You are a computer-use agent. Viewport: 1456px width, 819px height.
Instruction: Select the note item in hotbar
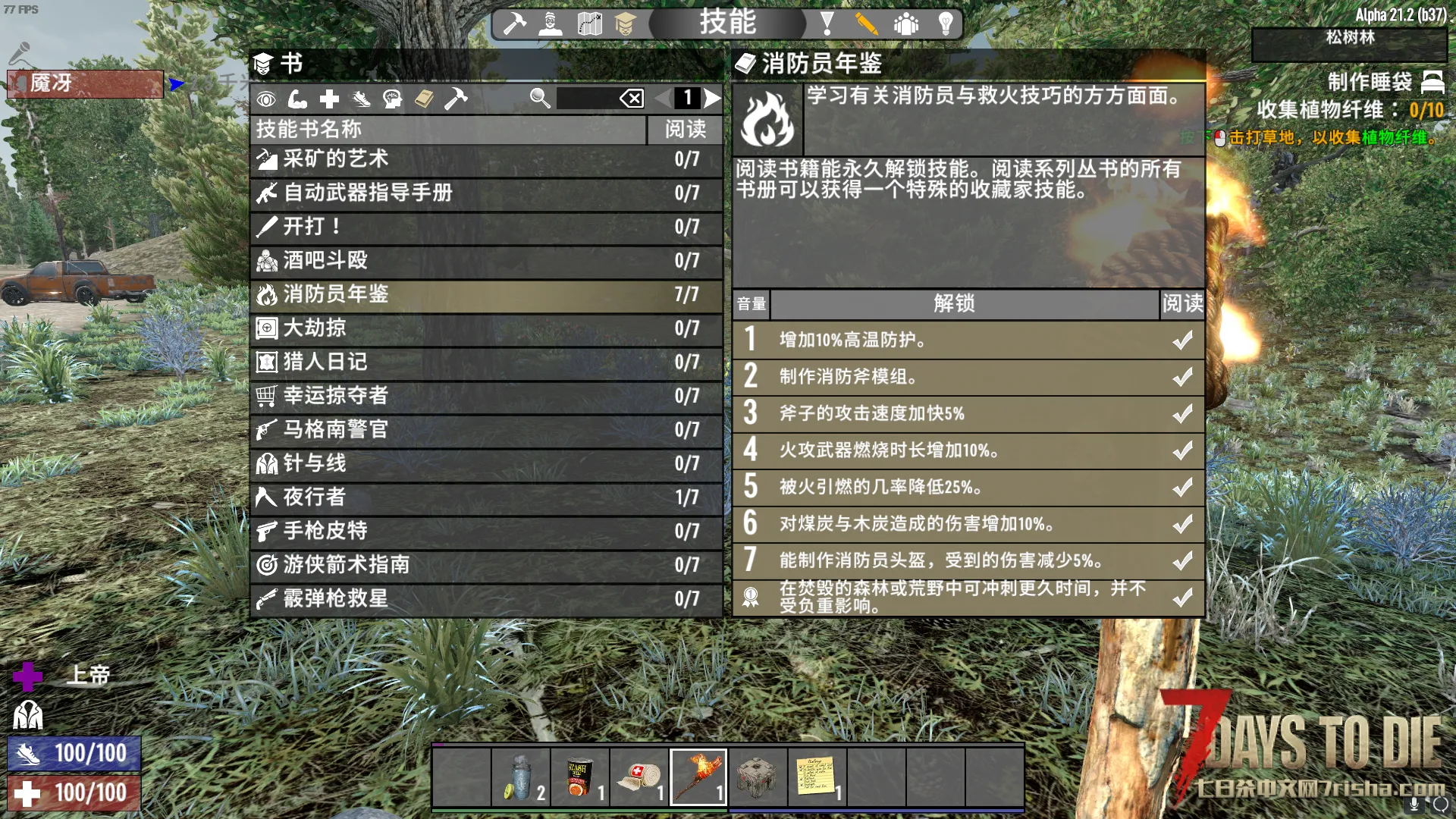pos(817,777)
